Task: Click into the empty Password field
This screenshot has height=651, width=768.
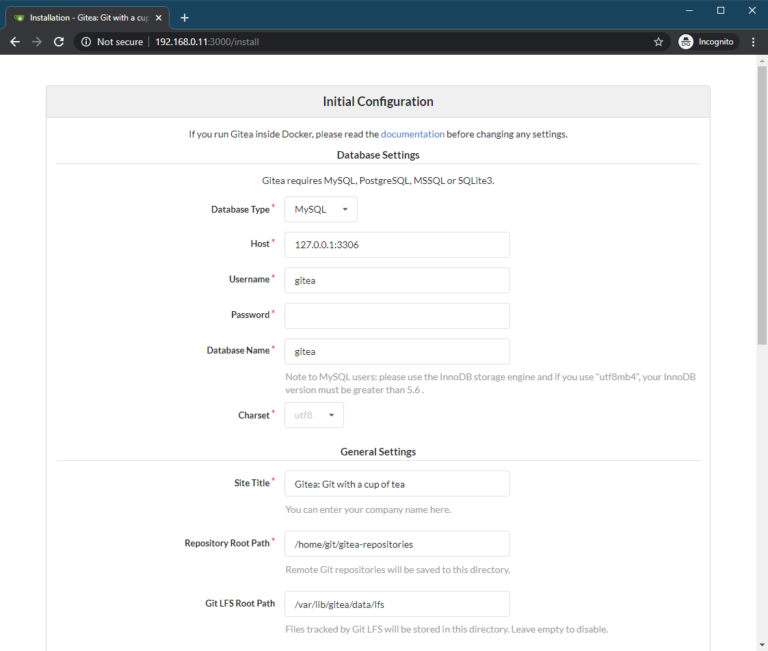Action: (x=397, y=315)
